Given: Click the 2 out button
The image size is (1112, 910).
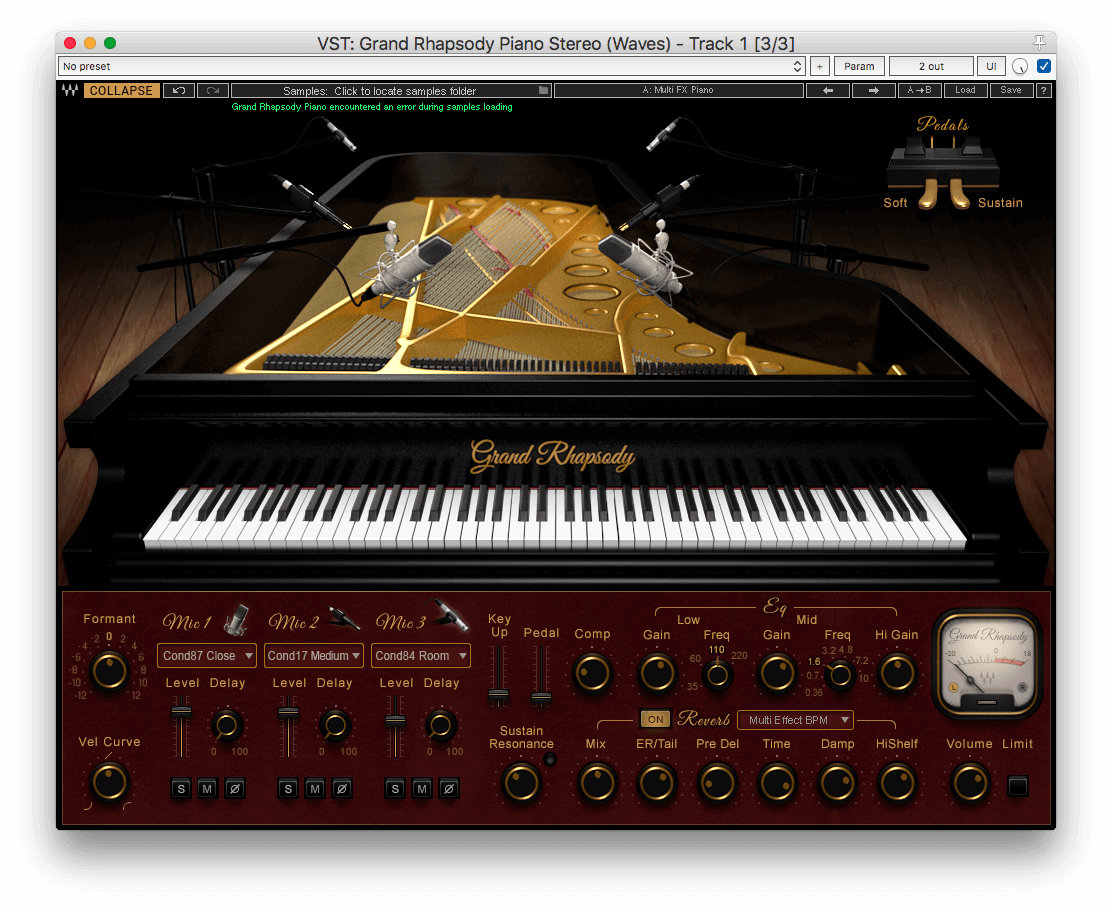Looking at the screenshot, I should [931, 66].
